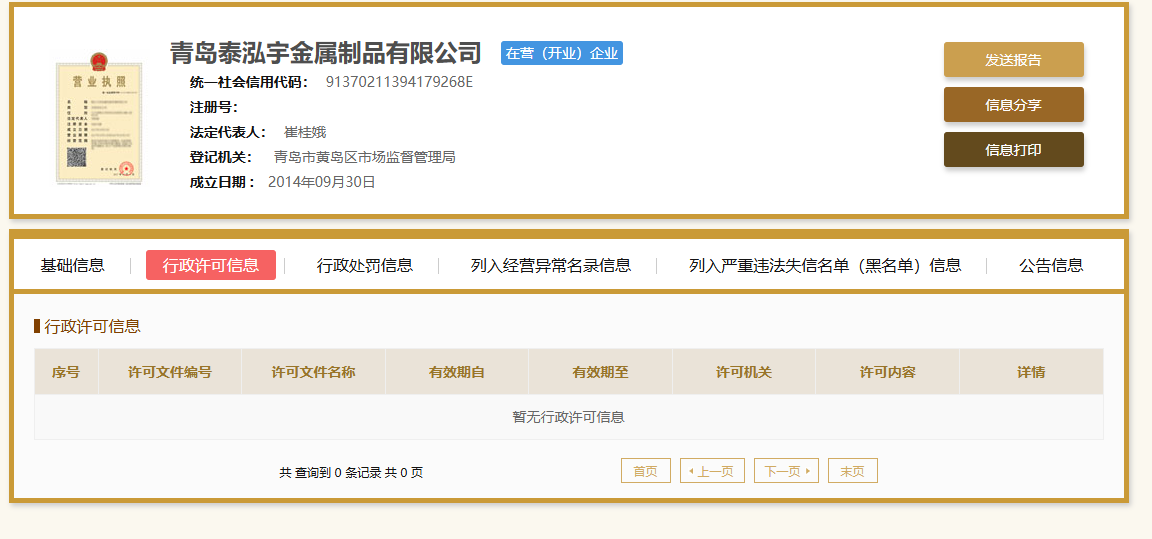Screen dimensions: 1152x539
Task: Click the 统一社会信用代码 label
Action: point(249,82)
